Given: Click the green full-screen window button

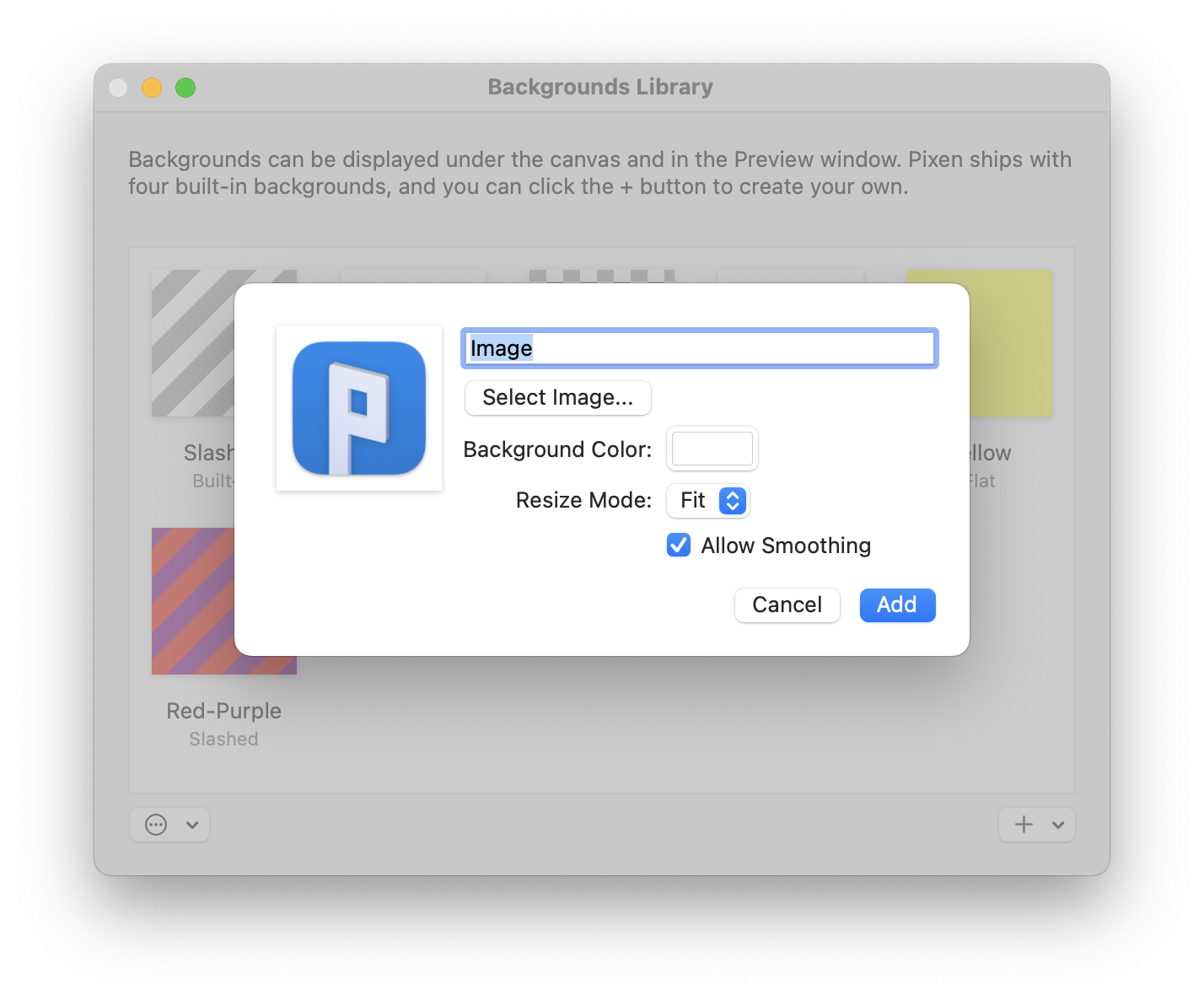Looking at the screenshot, I should click(185, 88).
